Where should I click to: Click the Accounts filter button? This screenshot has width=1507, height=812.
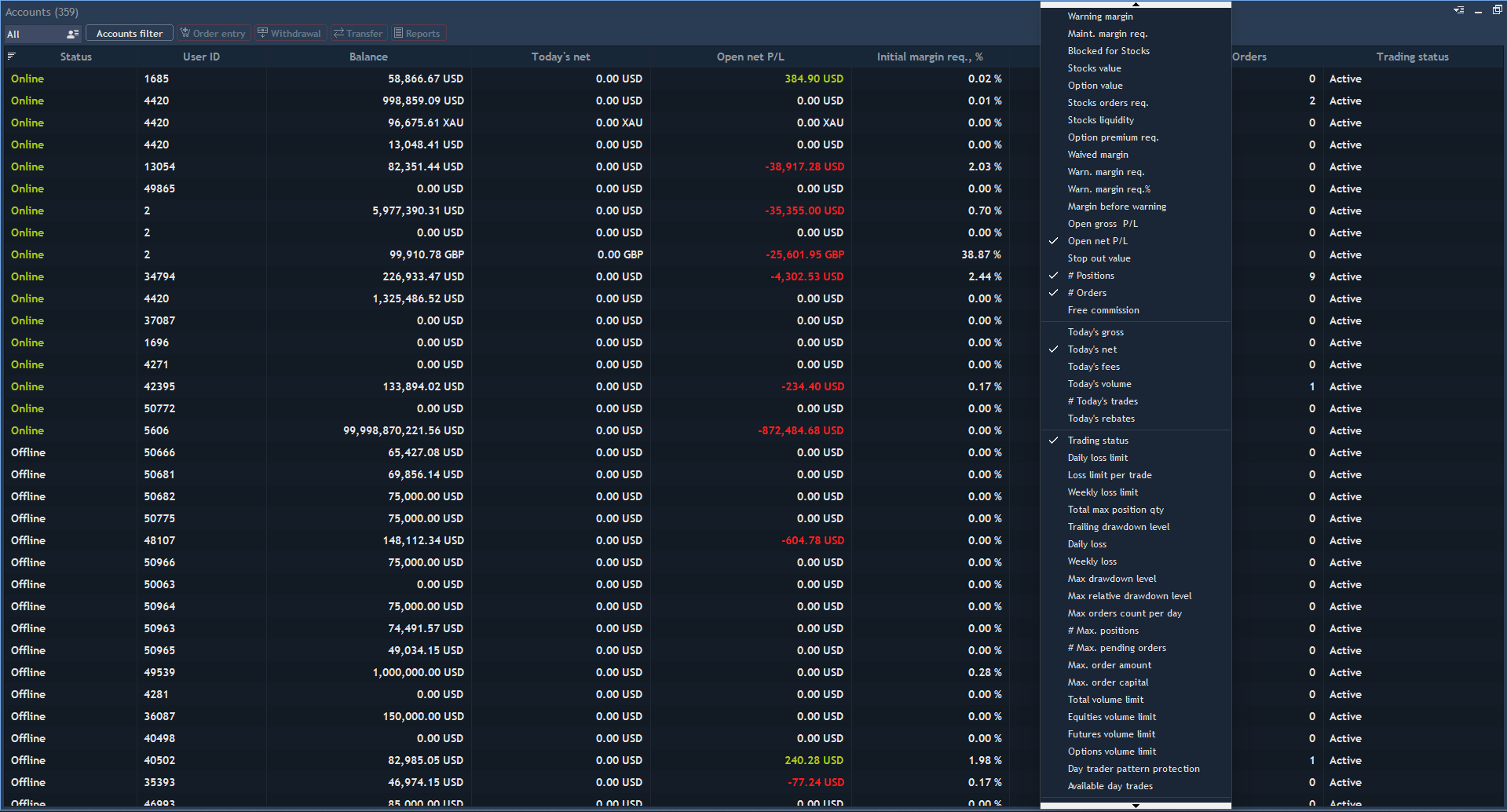129,33
